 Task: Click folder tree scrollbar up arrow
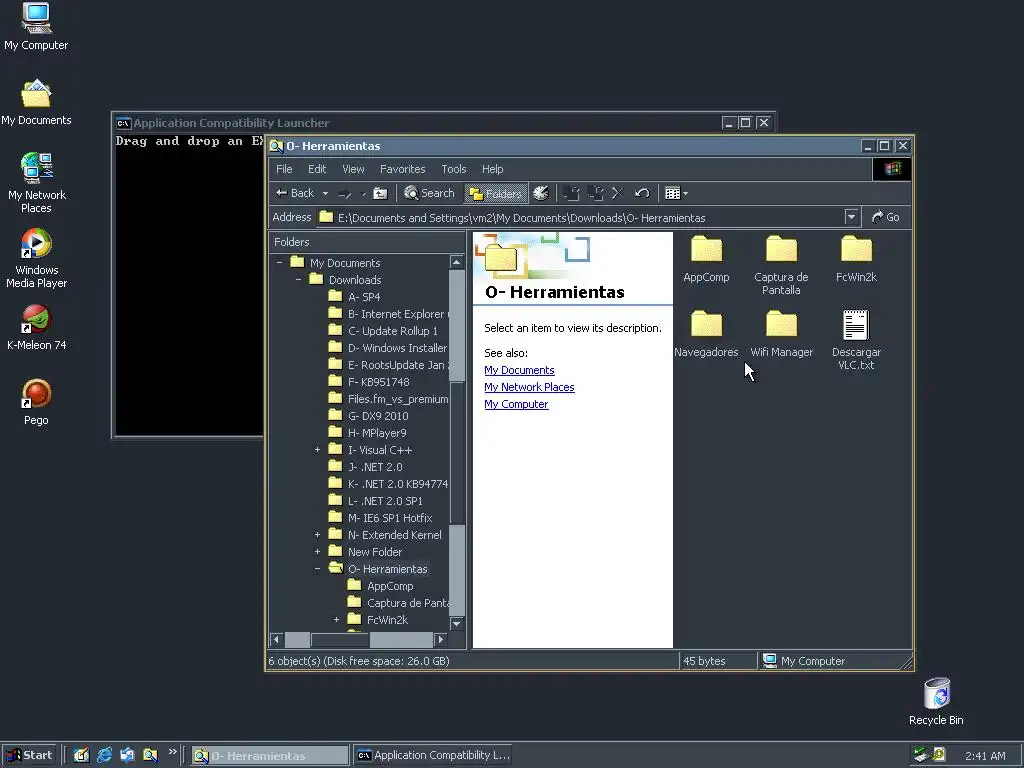pyautogui.click(x=456, y=263)
